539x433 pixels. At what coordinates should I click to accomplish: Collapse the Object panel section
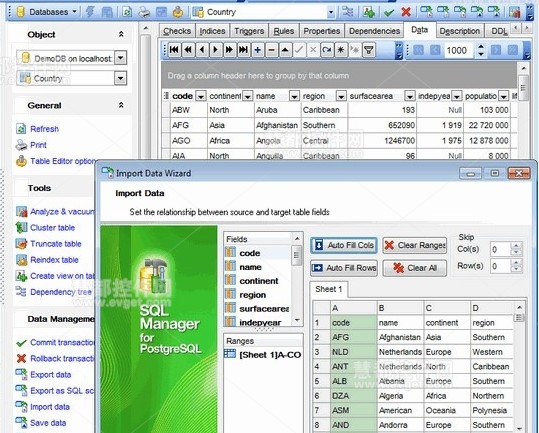click(x=121, y=34)
